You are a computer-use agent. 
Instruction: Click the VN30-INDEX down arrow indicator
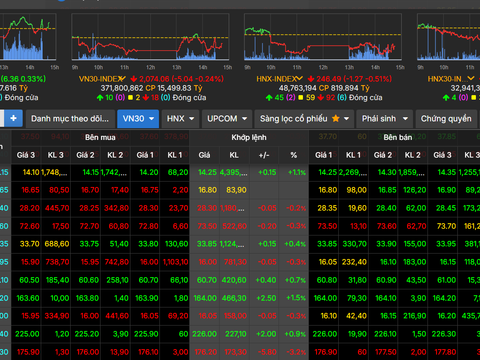[134, 79]
